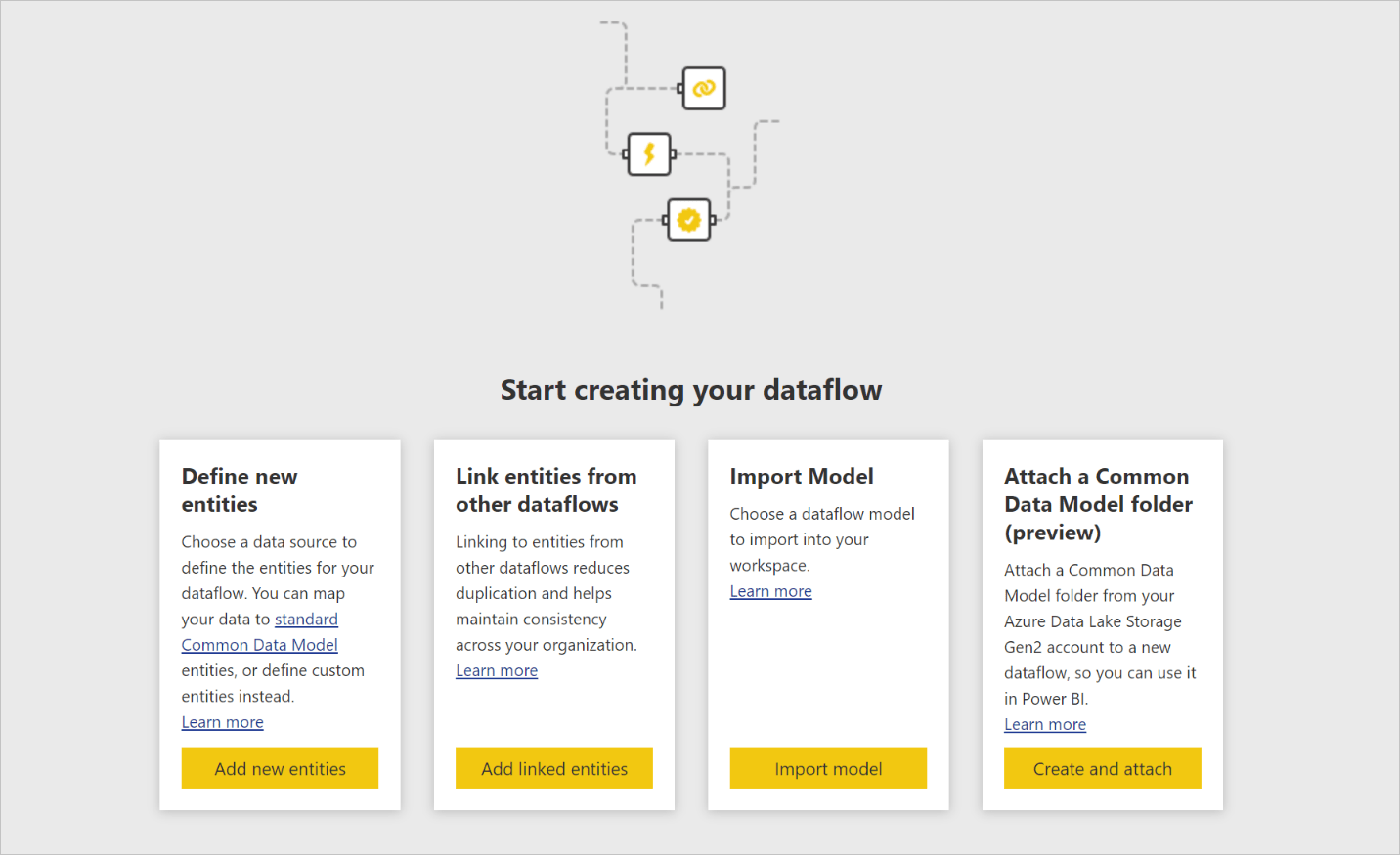The image size is (1400, 855).
Task: Open Learn more in the Import Model card
Action: click(x=770, y=590)
